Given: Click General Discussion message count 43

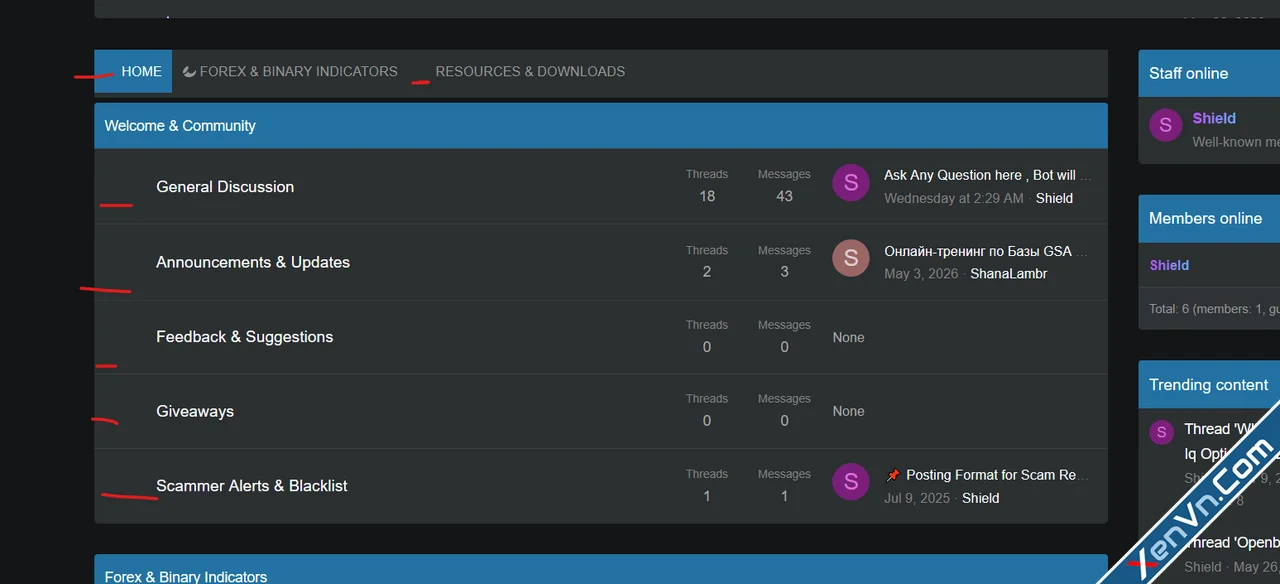Looking at the screenshot, I should (784, 196).
